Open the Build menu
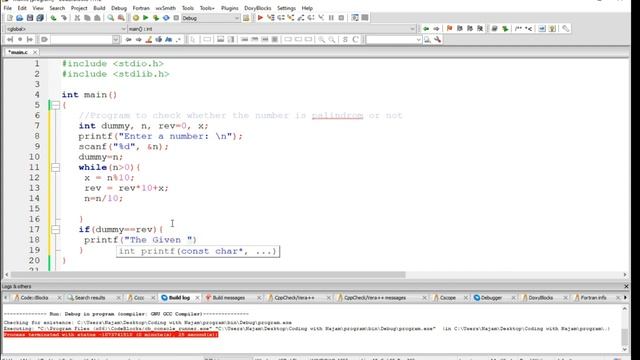The image size is (640, 360). pos(99,8)
